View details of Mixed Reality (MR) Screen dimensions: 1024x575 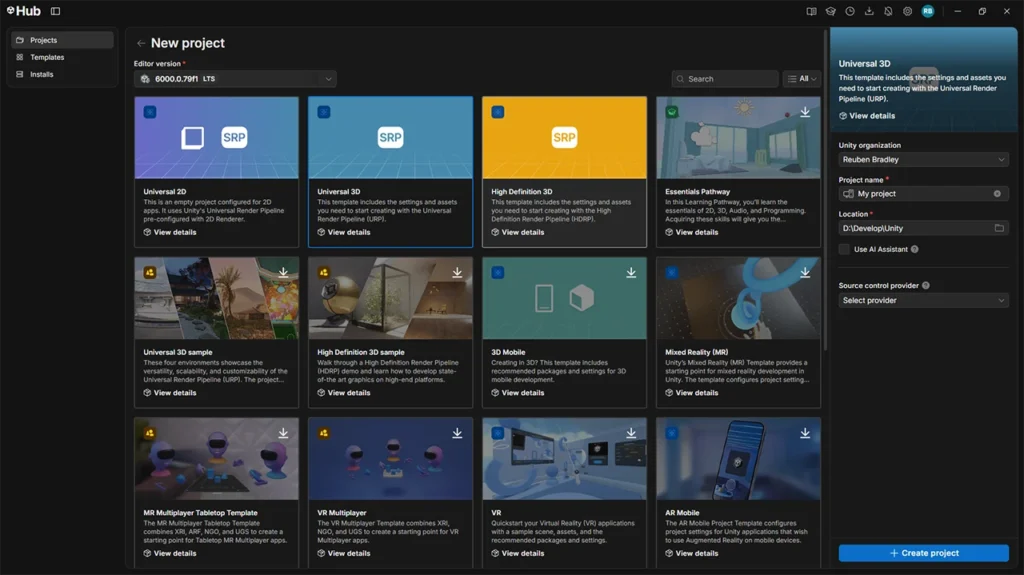[692, 393]
